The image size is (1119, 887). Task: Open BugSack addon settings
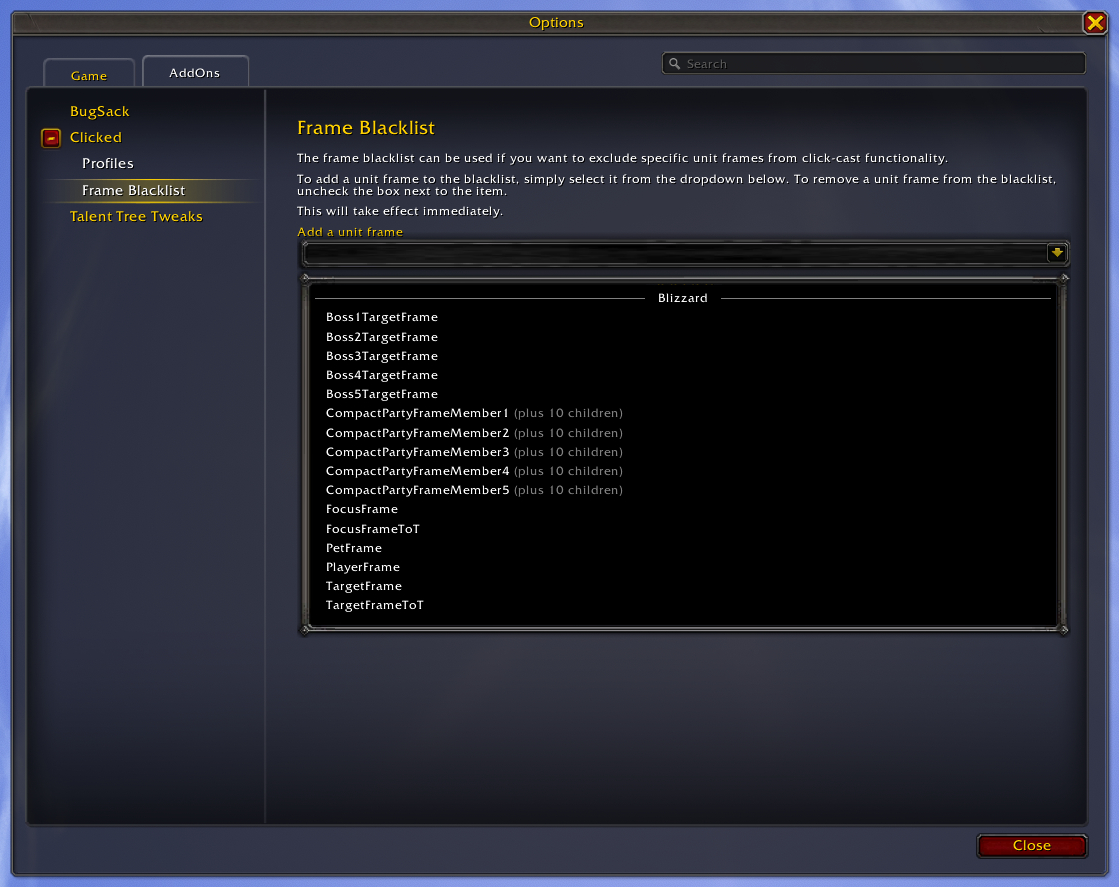(99, 111)
